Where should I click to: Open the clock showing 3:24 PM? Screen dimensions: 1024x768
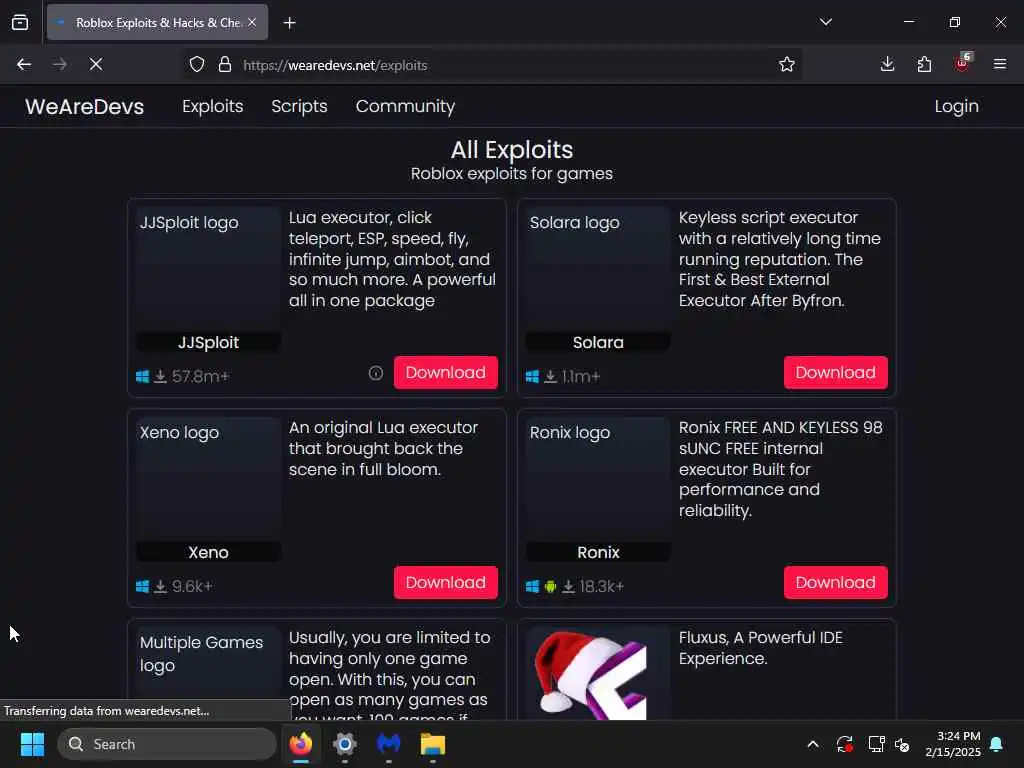tap(953, 744)
